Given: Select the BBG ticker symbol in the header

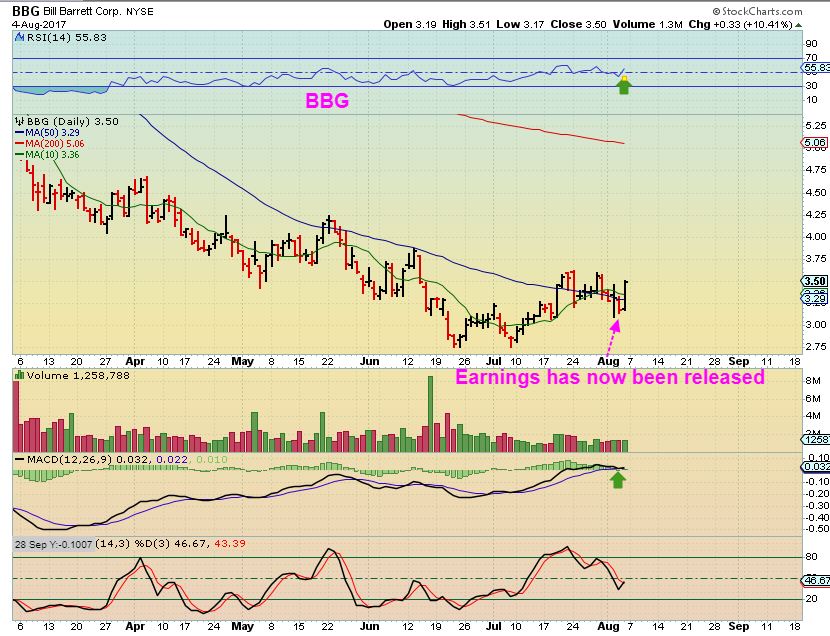Looking at the screenshot, I should click(25, 11).
